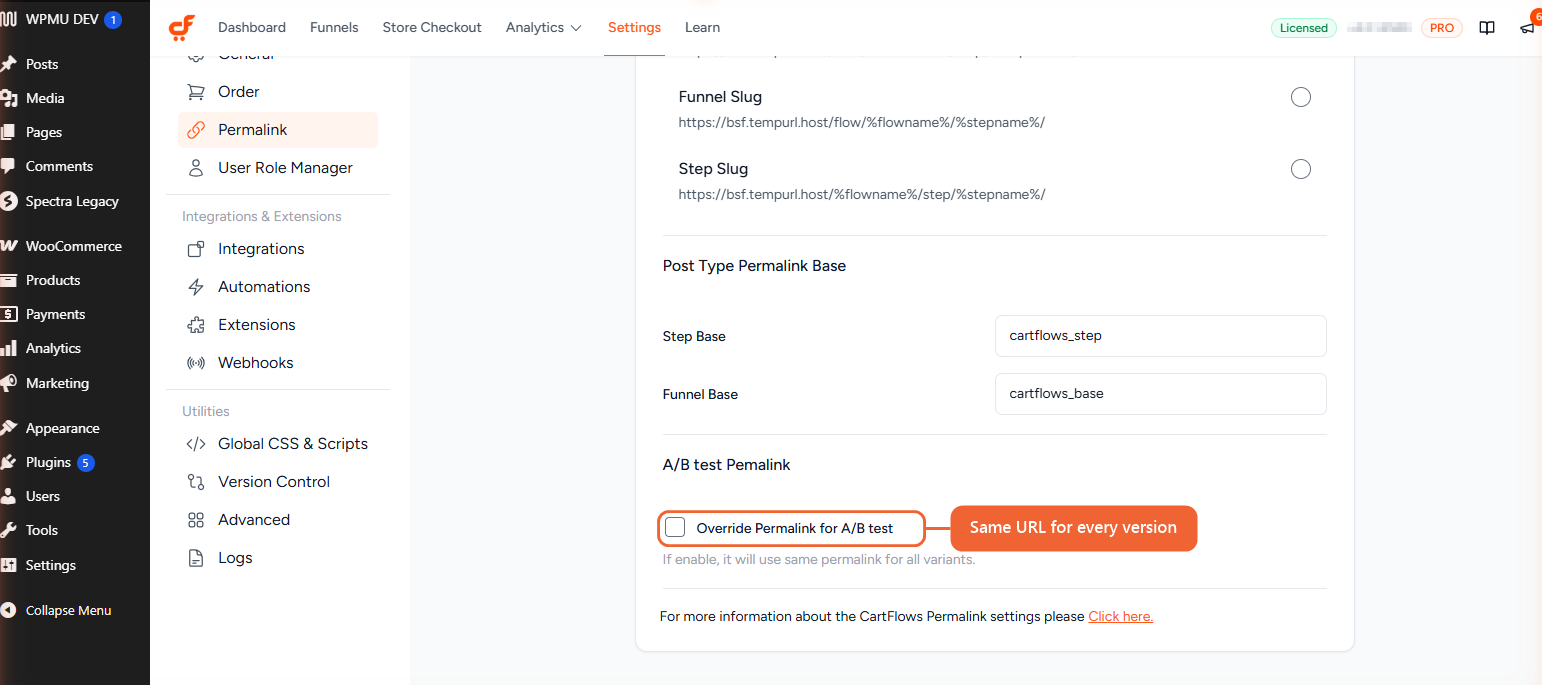Open the Learn tab
The height and width of the screenshot is (685, 1542).
(702, 28)
